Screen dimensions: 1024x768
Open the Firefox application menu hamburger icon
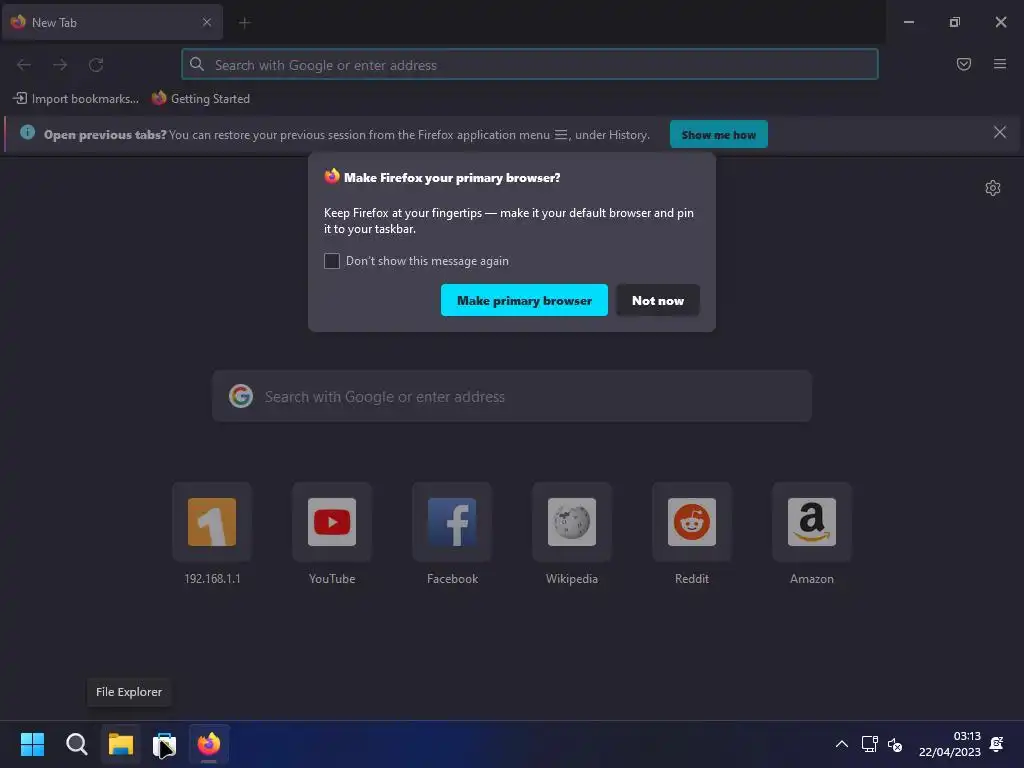999,64
